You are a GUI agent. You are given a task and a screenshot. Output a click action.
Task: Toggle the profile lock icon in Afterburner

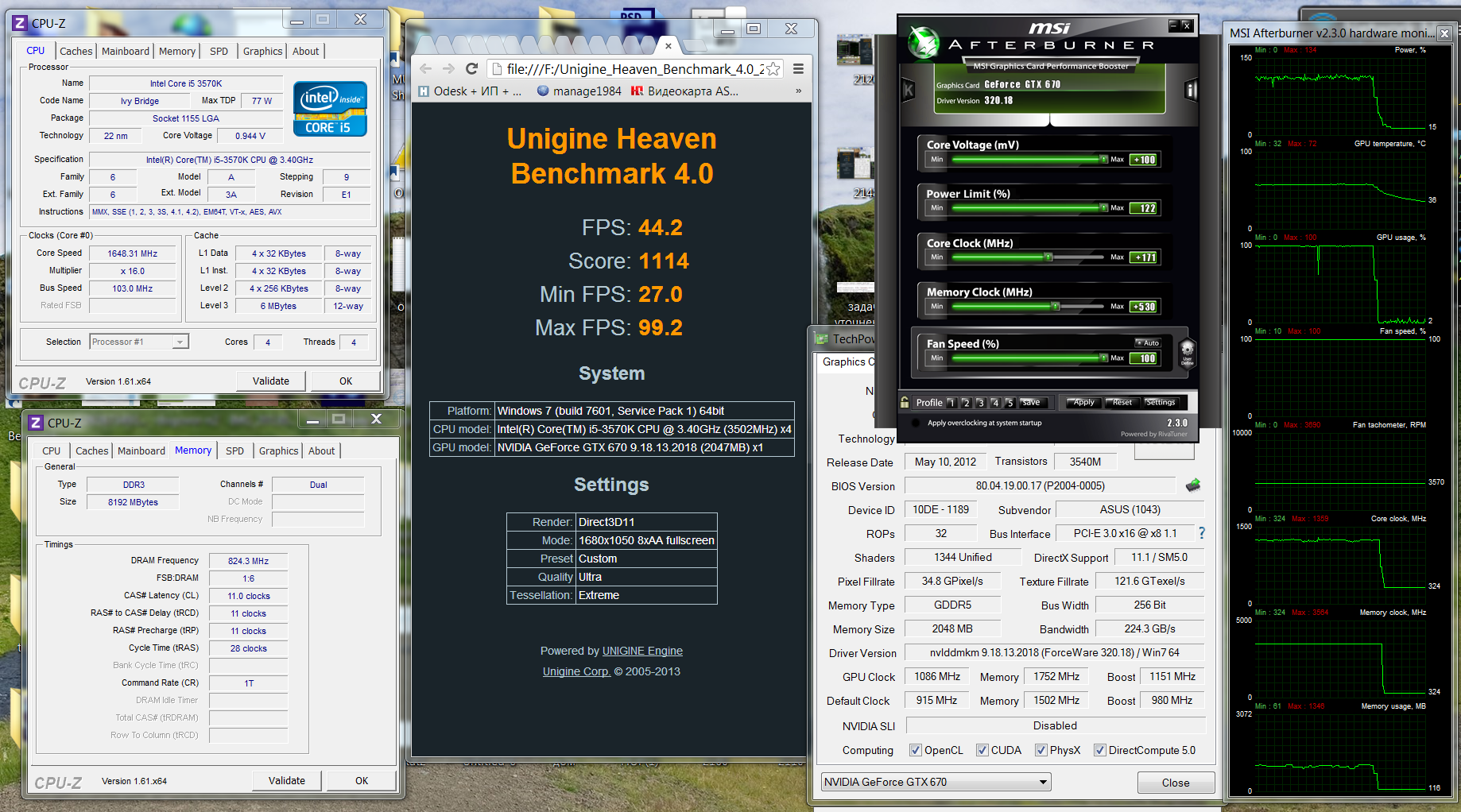(905, 402)
